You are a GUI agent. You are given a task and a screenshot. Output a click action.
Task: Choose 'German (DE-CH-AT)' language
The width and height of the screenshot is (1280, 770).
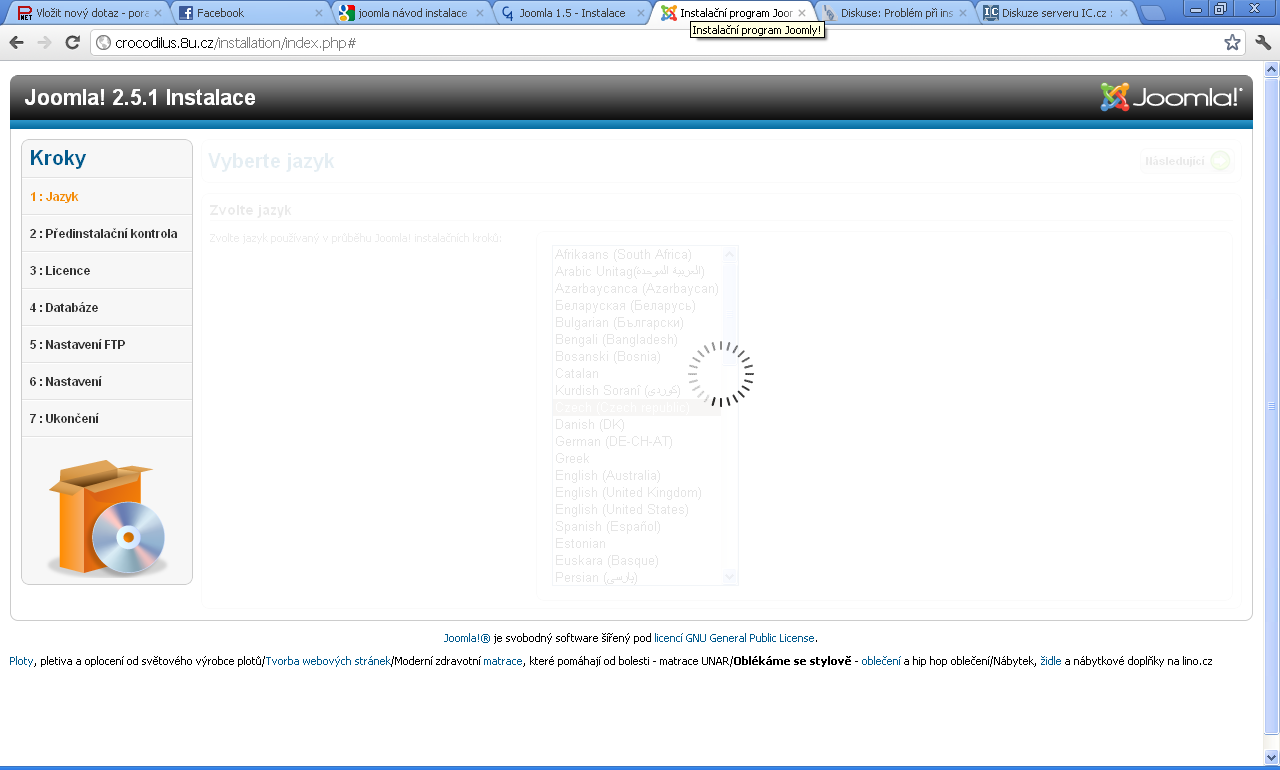(637, 442)
